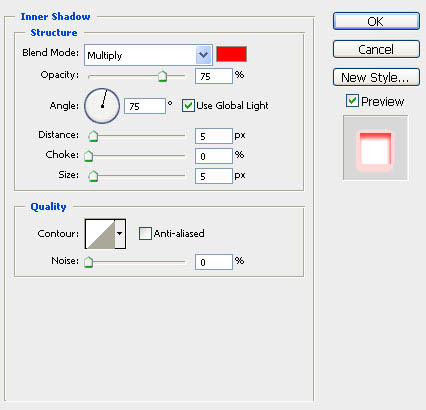Click the Opacity percent input field
Image resolution: width=426 pixels, height=410 pixels.
click(x=214, y=76)
